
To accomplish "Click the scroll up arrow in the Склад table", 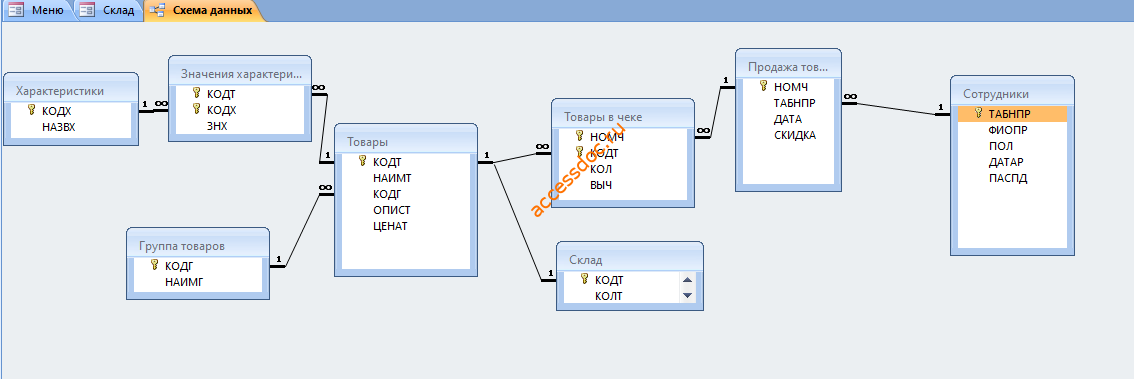I will pyautogui.click(x=687, y=281).
